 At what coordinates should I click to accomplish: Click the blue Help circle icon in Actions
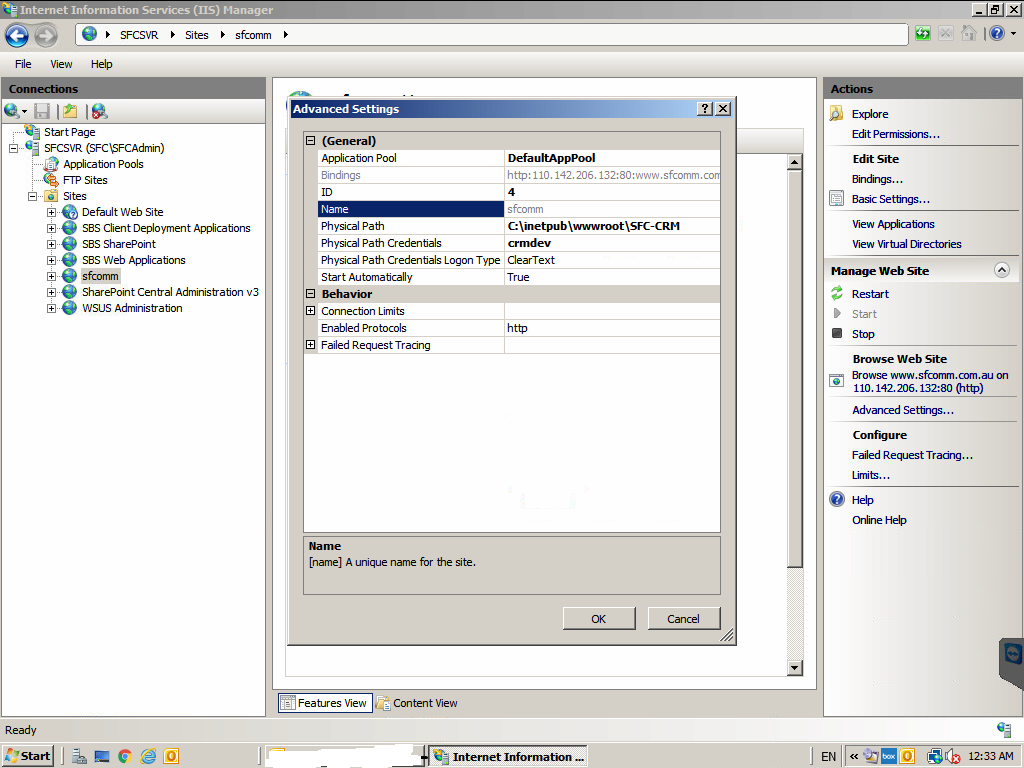[837, 499]
